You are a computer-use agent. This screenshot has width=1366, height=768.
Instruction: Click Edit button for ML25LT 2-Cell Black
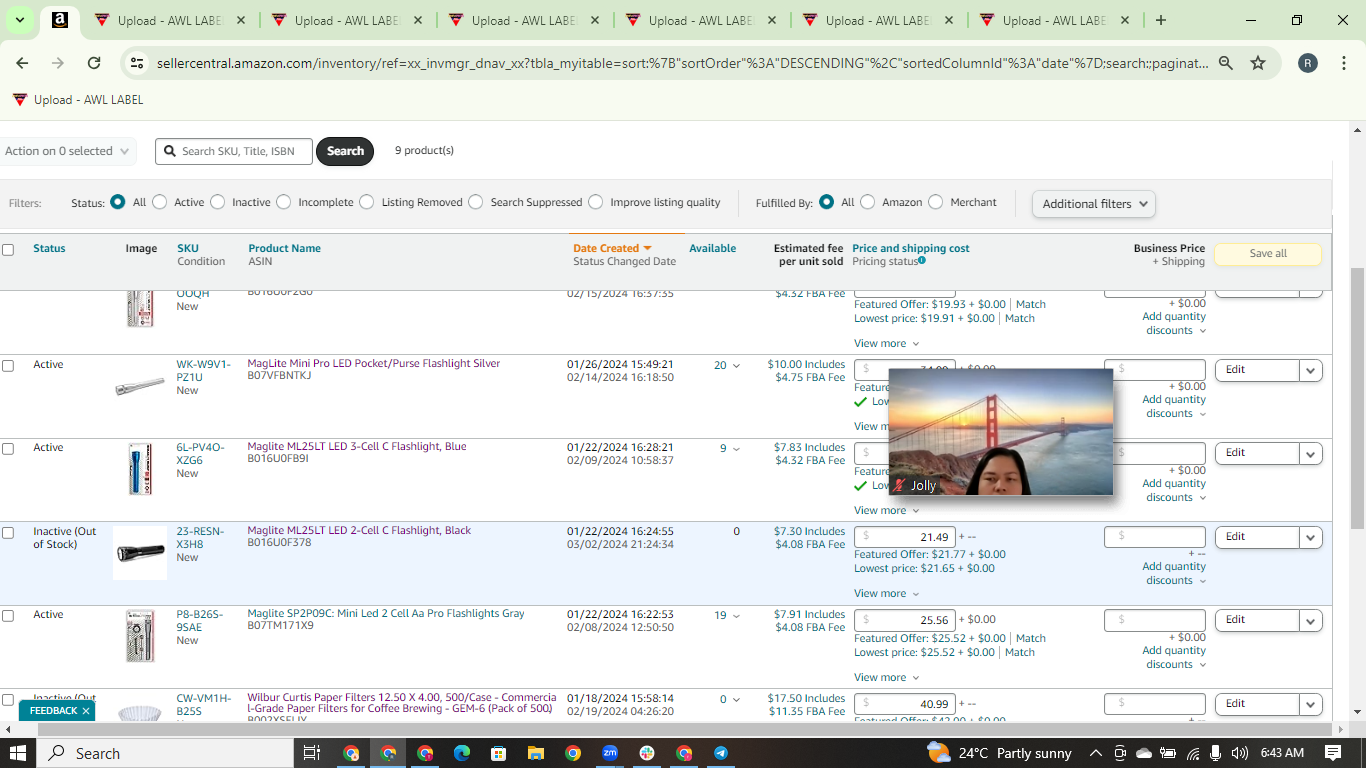[x=1257, y=537]
